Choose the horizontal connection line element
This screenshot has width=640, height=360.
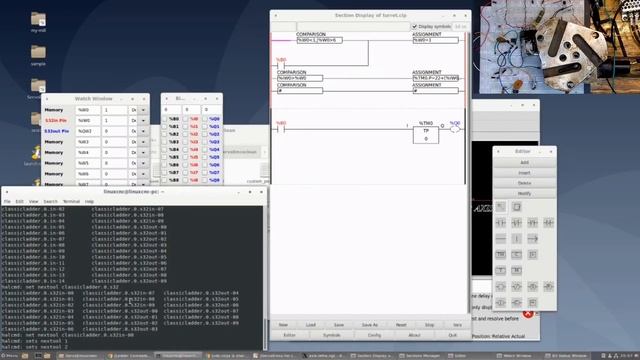500,238
